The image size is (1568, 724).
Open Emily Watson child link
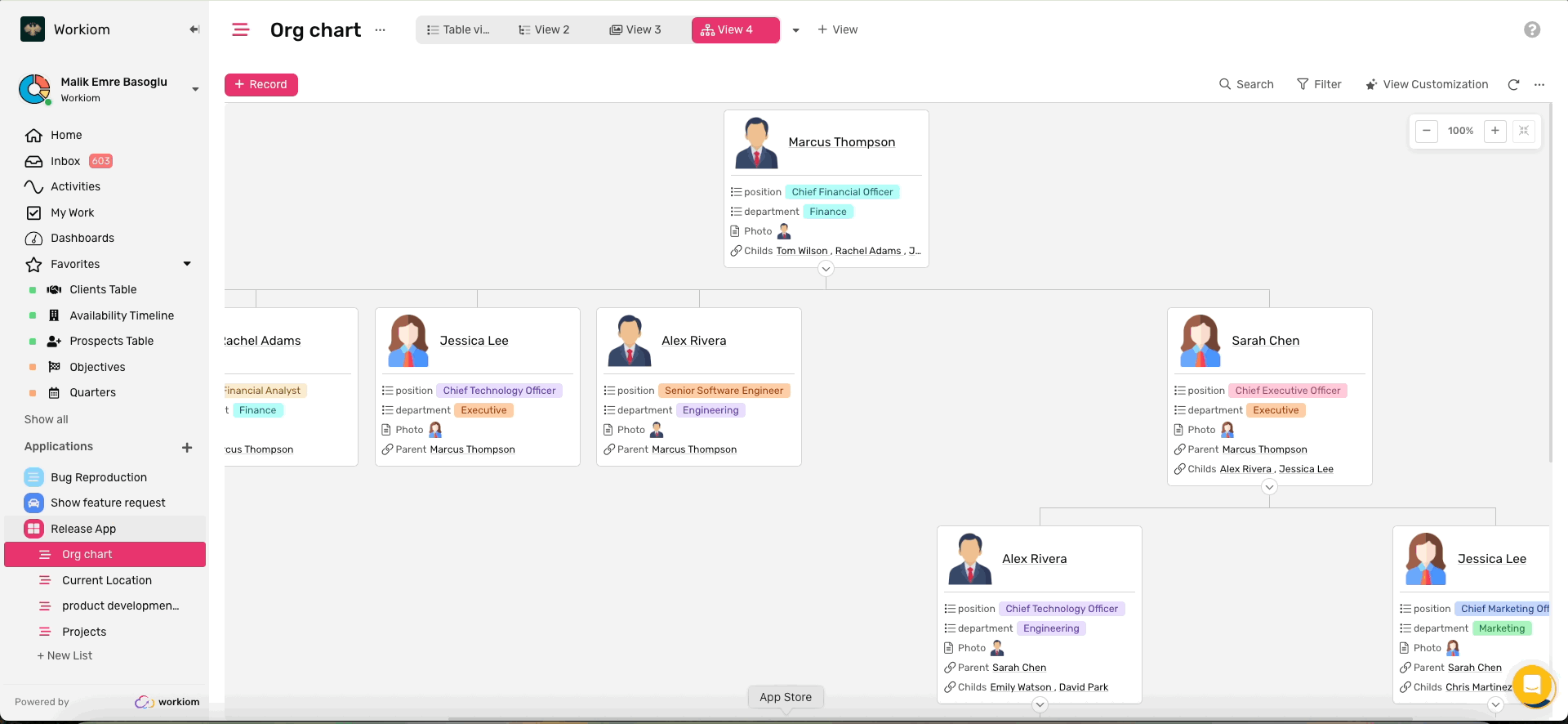coord(1021,687)
